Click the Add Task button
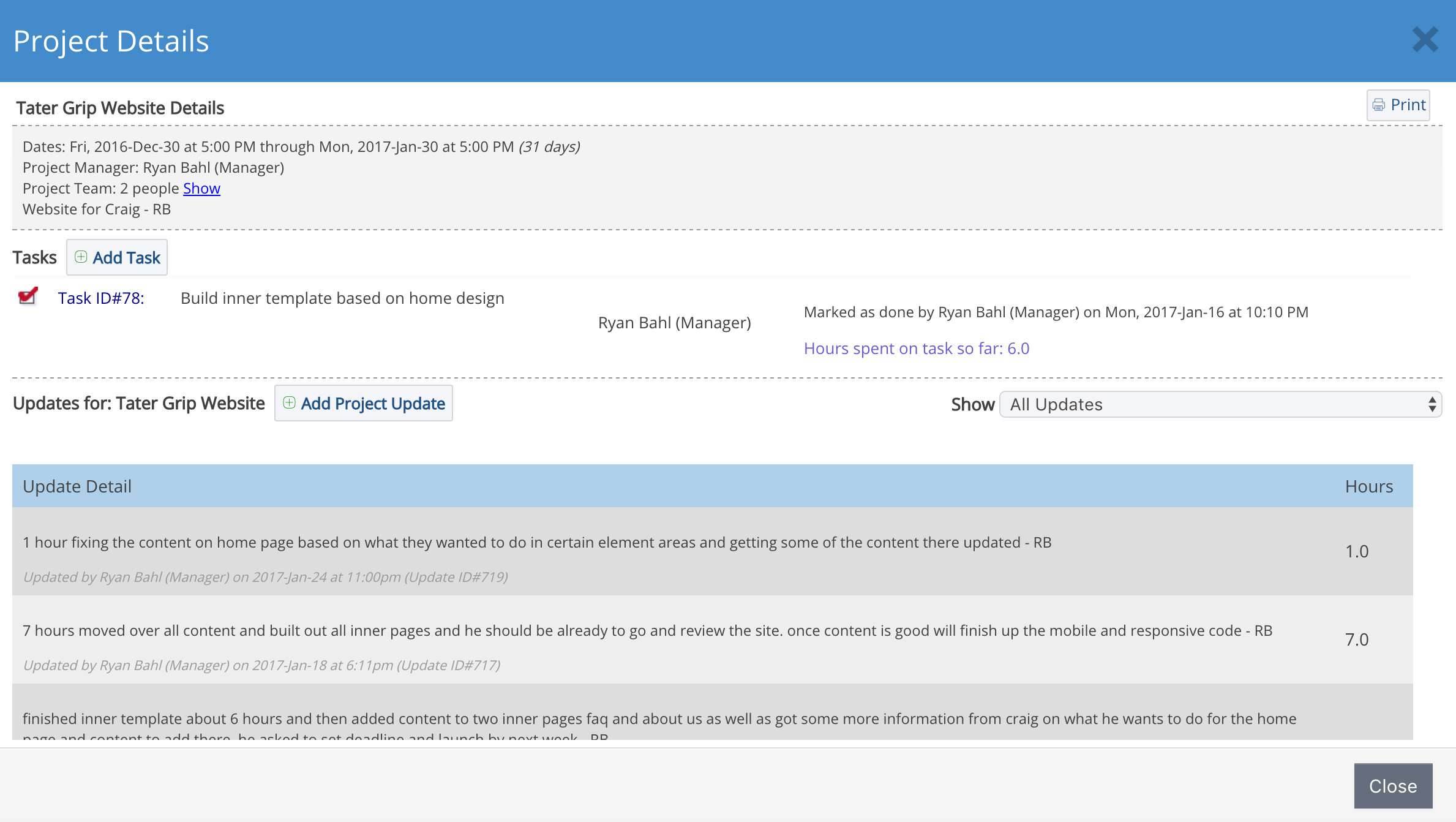This screenshot has height=822, width=1456. pyautogui.click(x=115, y=257)
